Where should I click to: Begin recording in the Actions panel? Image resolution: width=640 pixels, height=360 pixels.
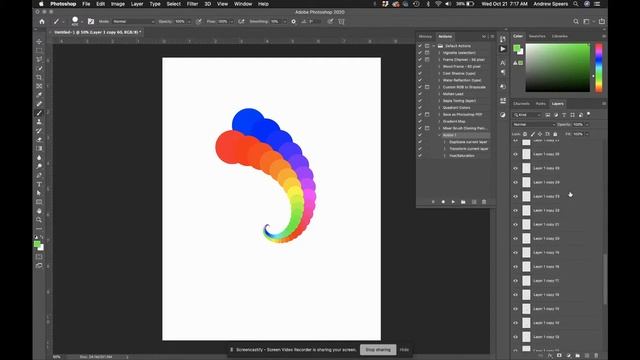coord(443,202)
